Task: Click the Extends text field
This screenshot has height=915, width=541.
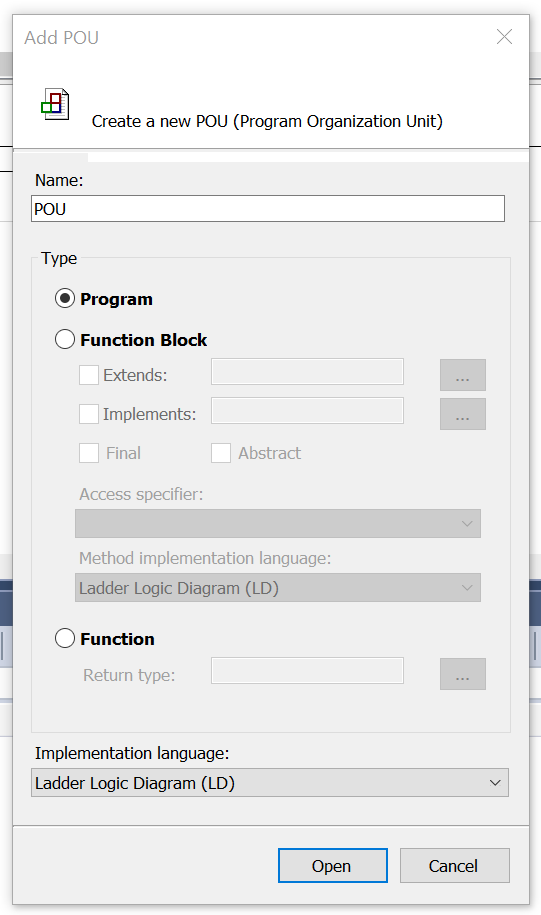Action: [x=307, y=372]
